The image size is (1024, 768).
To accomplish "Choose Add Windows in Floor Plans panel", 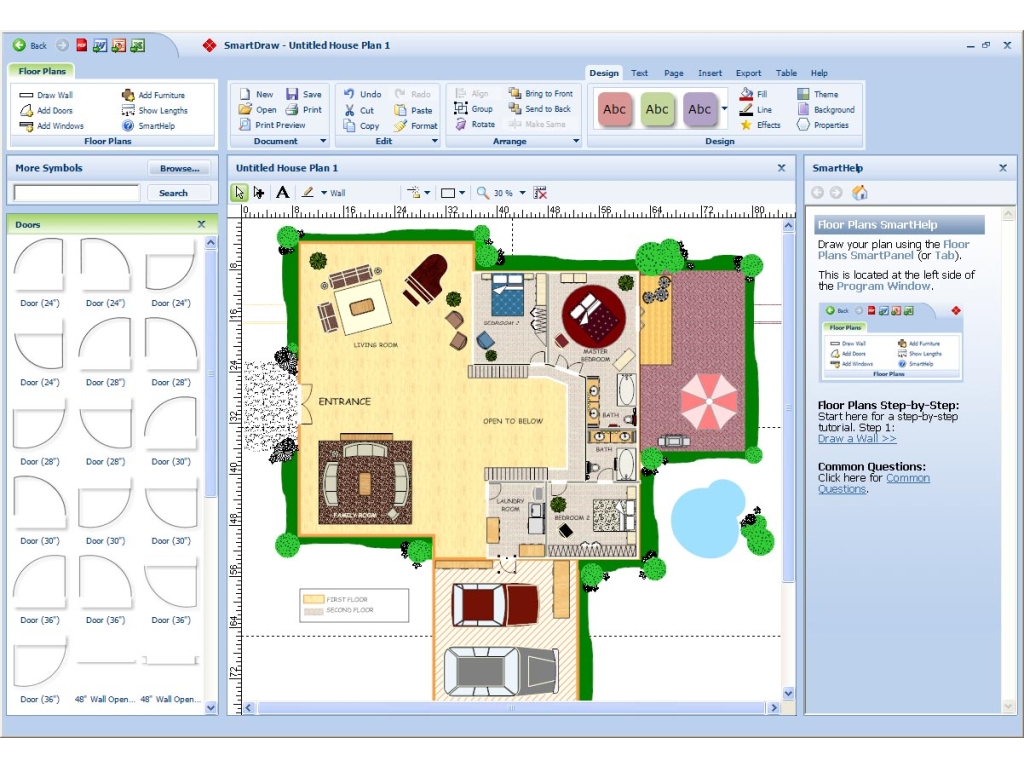I will (52, 125).
